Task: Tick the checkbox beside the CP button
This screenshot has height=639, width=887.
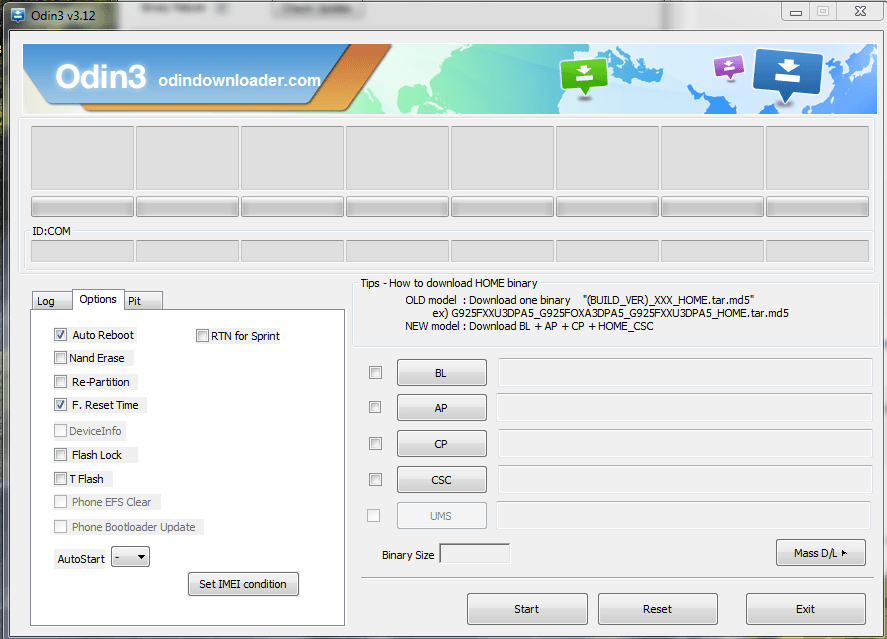Action: coord(376,444)
